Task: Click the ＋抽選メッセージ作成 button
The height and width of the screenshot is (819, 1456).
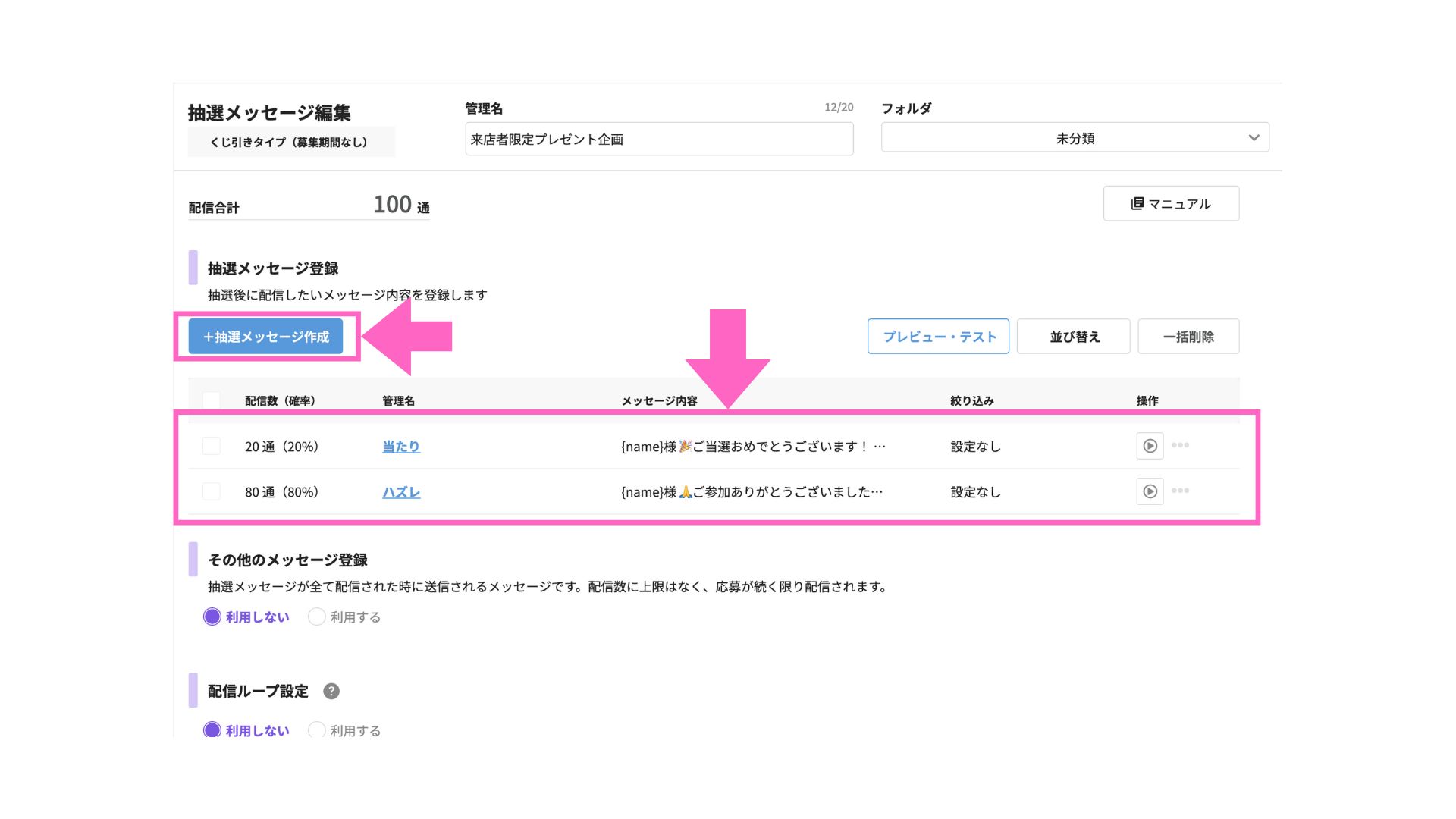Action: [265, 337]
